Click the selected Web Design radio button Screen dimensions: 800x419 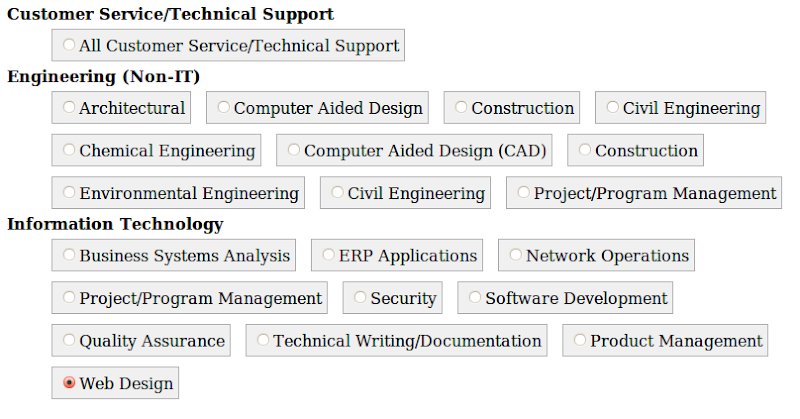pyautogui.click(x=69, y=383)
